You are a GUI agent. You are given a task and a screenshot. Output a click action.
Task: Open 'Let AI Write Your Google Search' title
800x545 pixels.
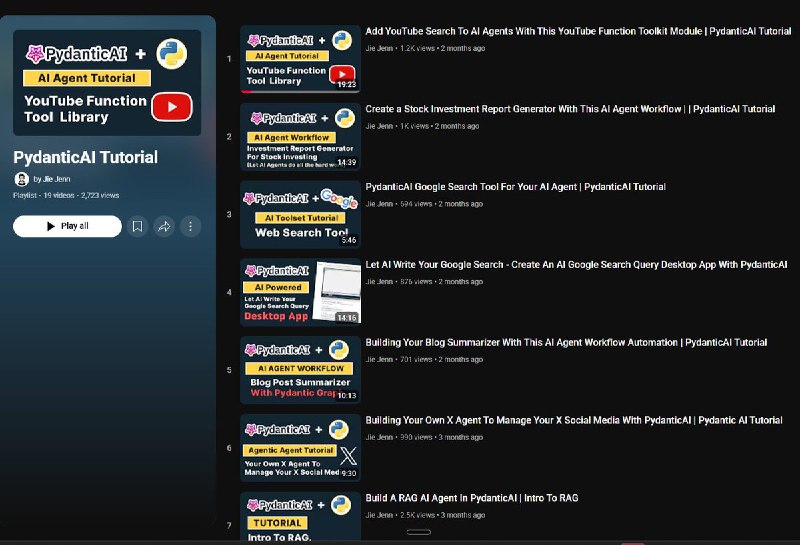[576, 264]
